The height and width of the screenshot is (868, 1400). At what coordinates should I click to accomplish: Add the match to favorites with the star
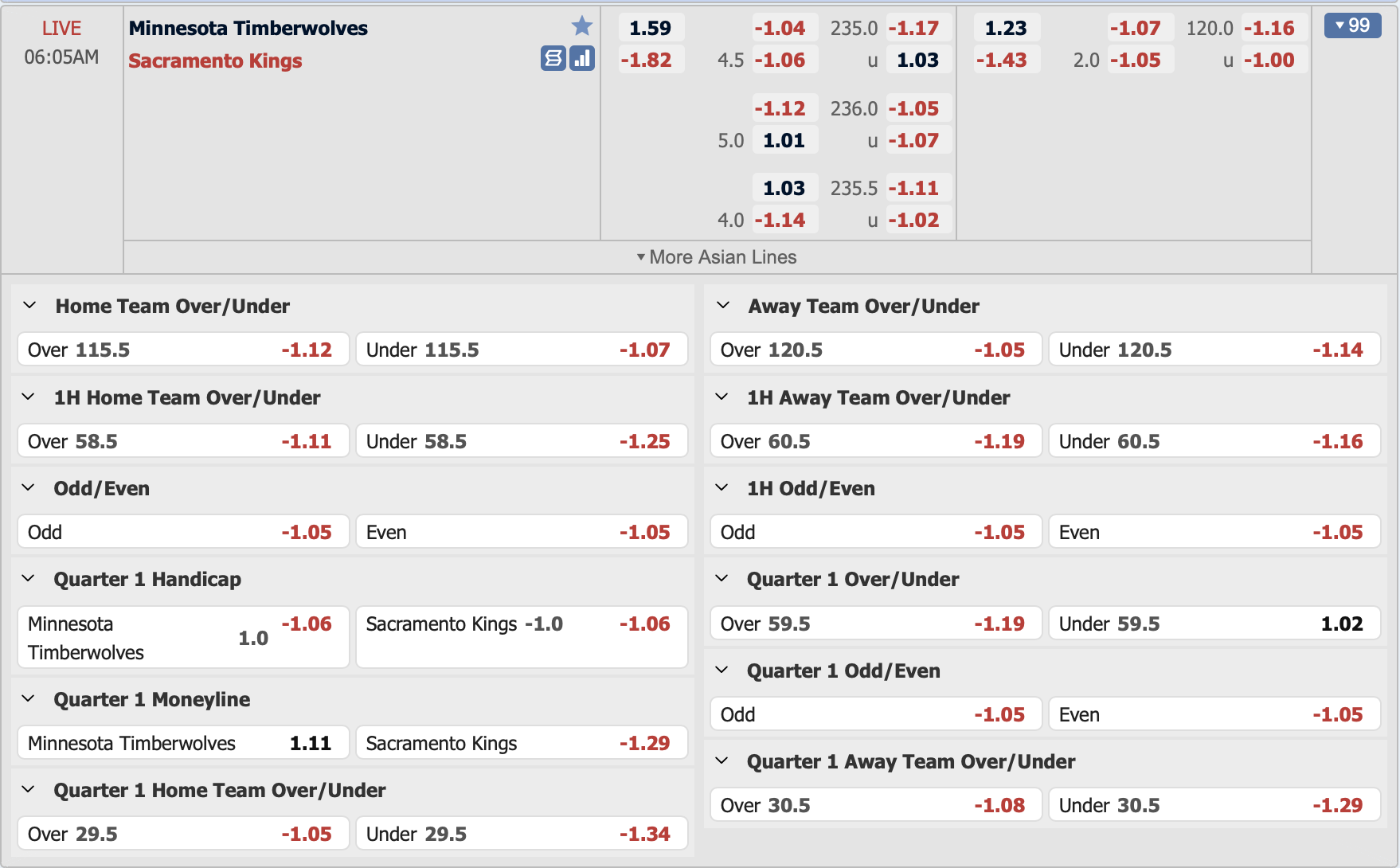582,26
